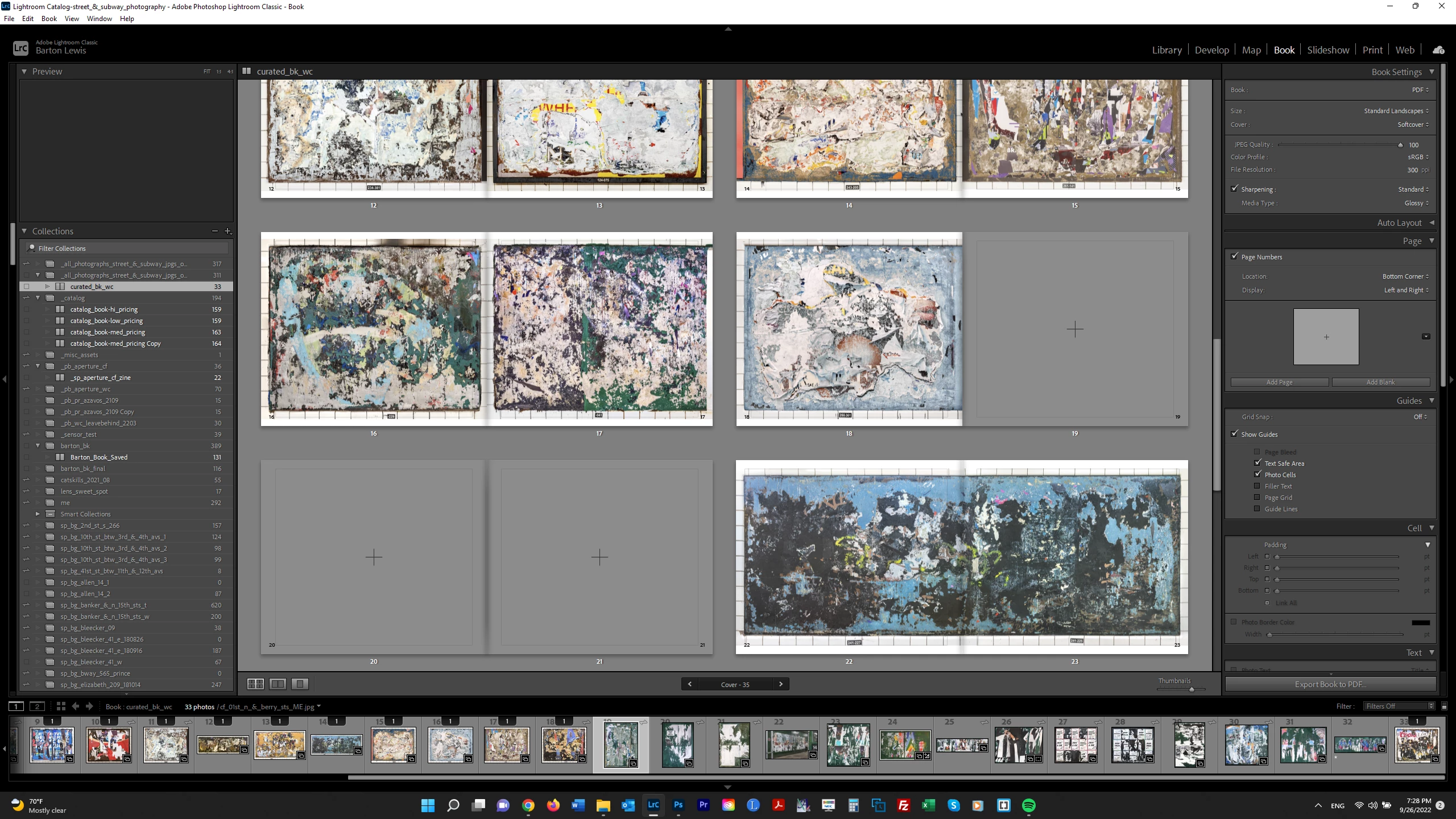Open the Book format PDF dropdown
Viewport: 1456px width, 819px height.
click(1420, 90)
